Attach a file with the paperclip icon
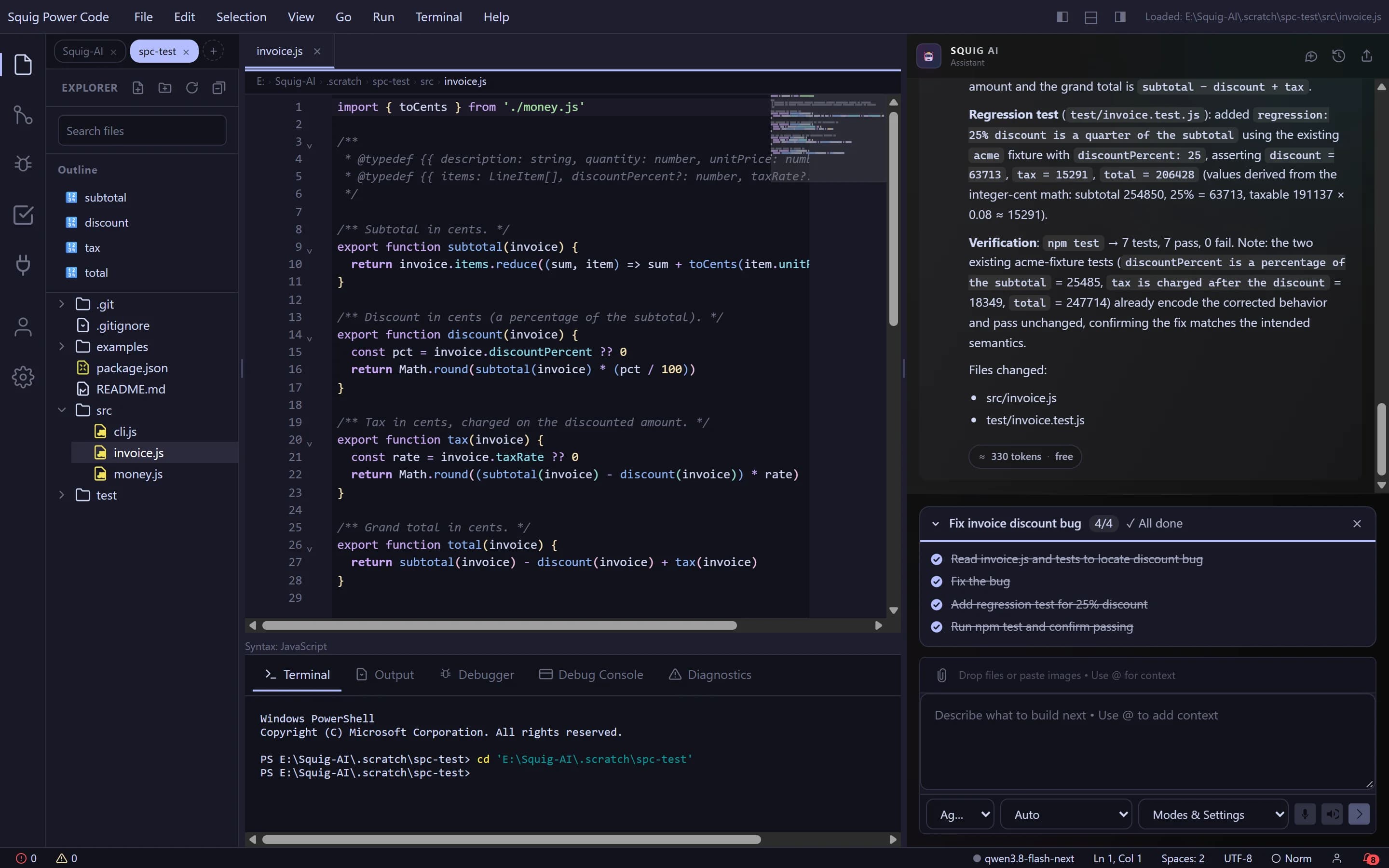Viewport: 1389px width, 868px height. [x=942, y=675]
